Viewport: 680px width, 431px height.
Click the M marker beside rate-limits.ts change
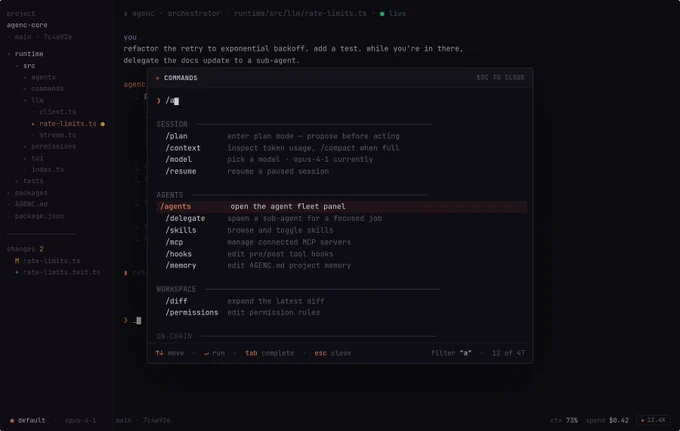pos(17,261)
